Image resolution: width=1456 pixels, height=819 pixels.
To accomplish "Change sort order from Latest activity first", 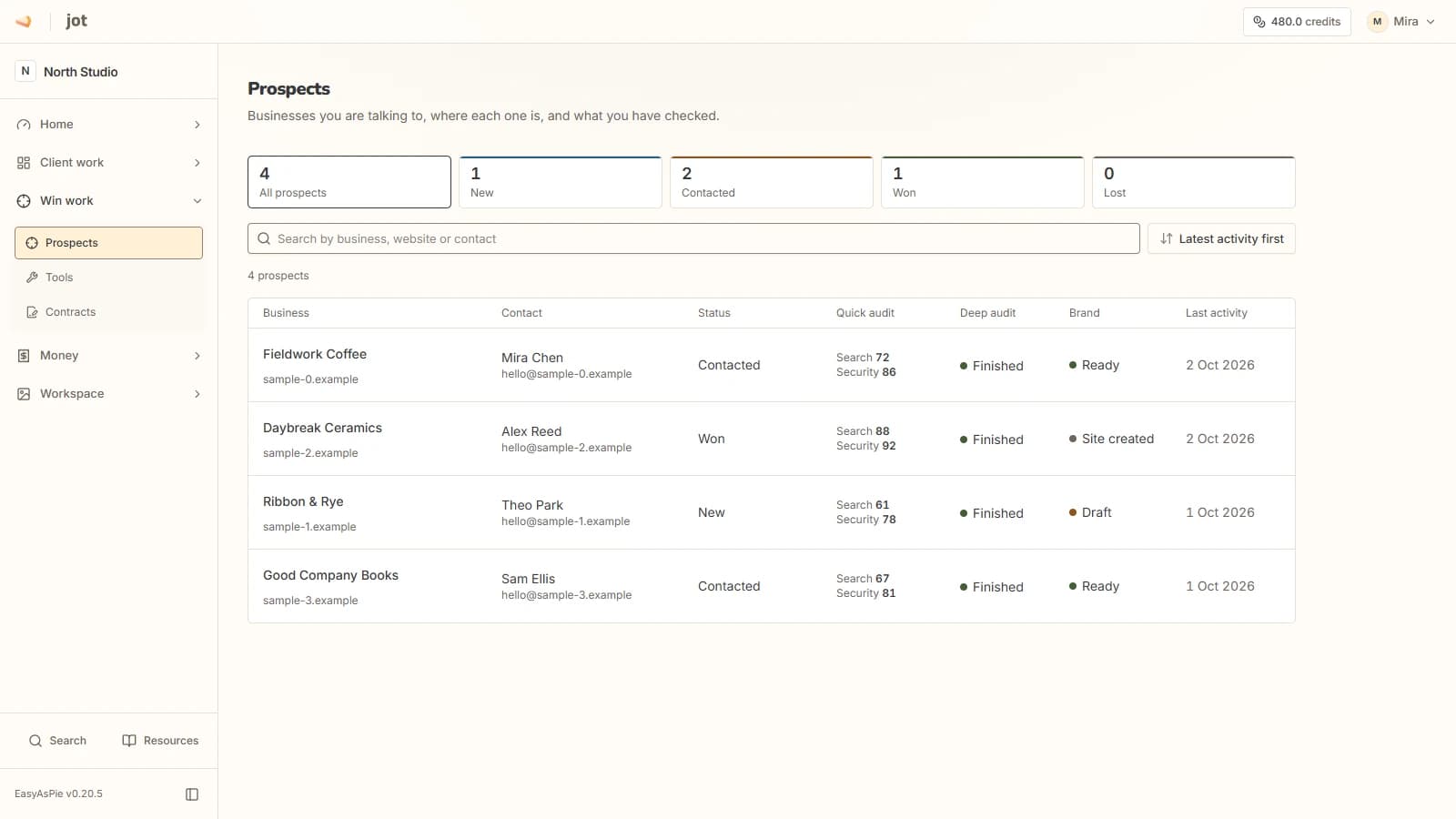I will pos(1221,238).
